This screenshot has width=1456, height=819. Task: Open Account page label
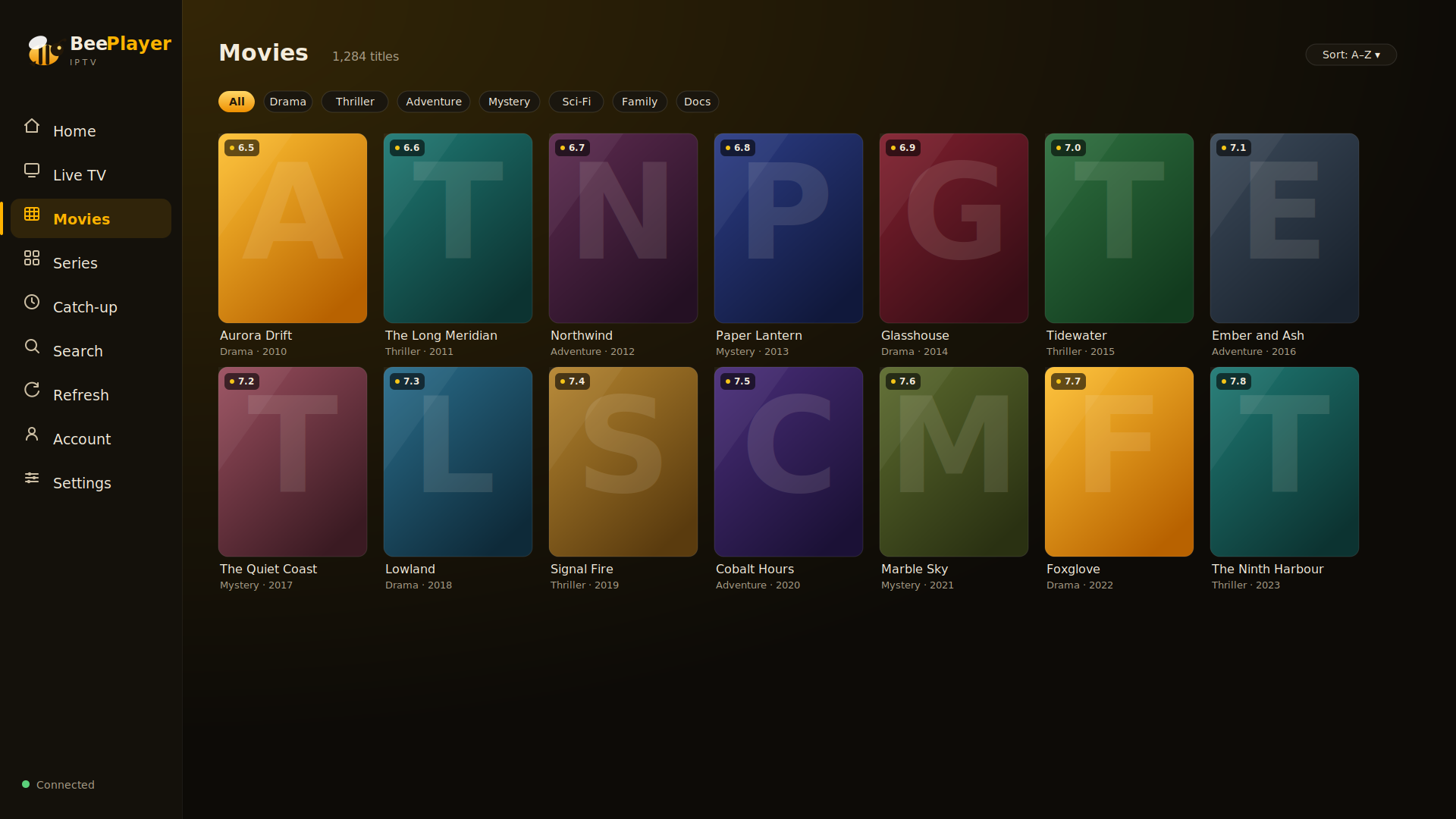pyautogui.click(x=82, y=439)
